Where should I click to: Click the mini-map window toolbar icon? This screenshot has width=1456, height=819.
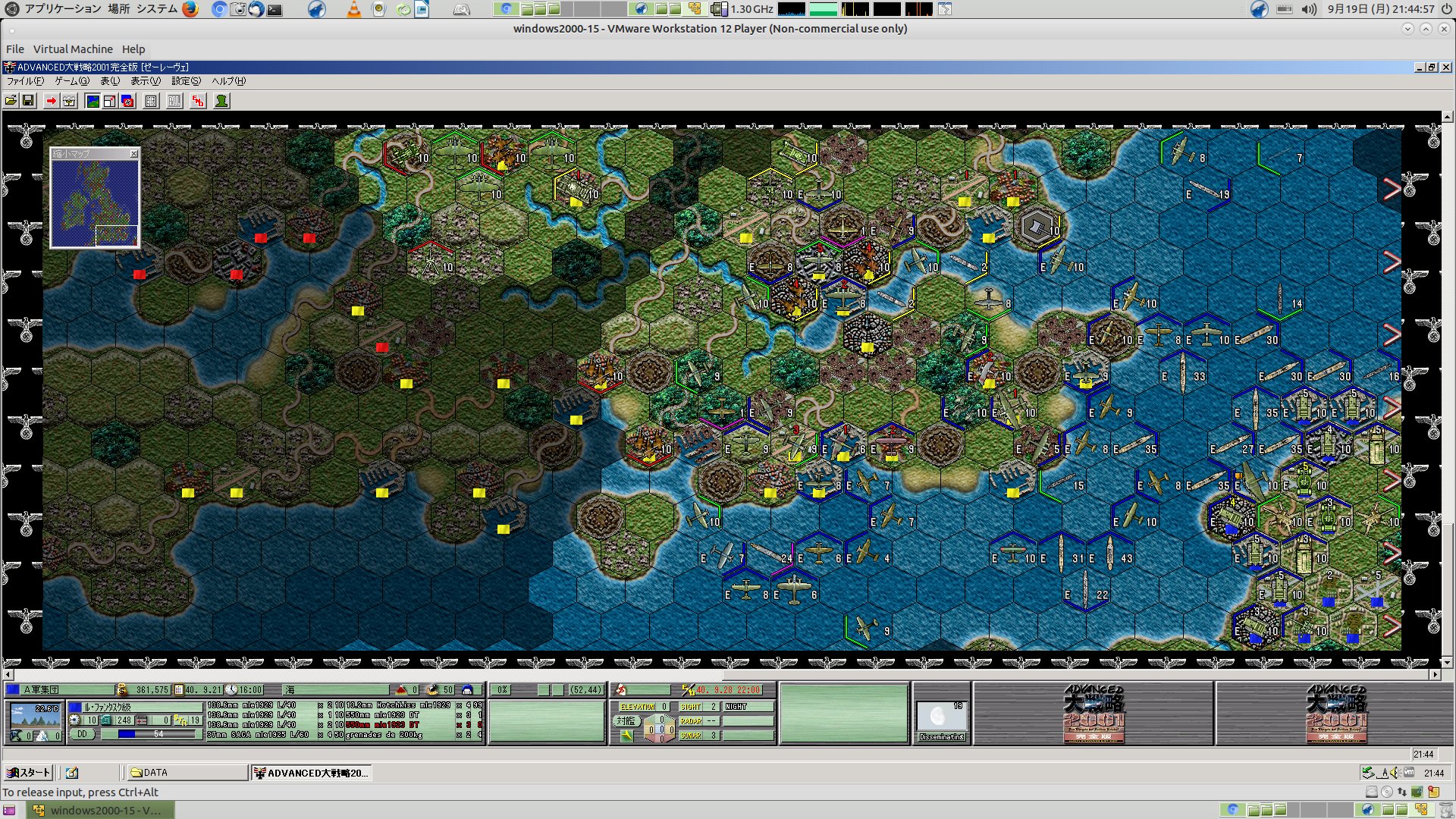click(x=110, y=101)
